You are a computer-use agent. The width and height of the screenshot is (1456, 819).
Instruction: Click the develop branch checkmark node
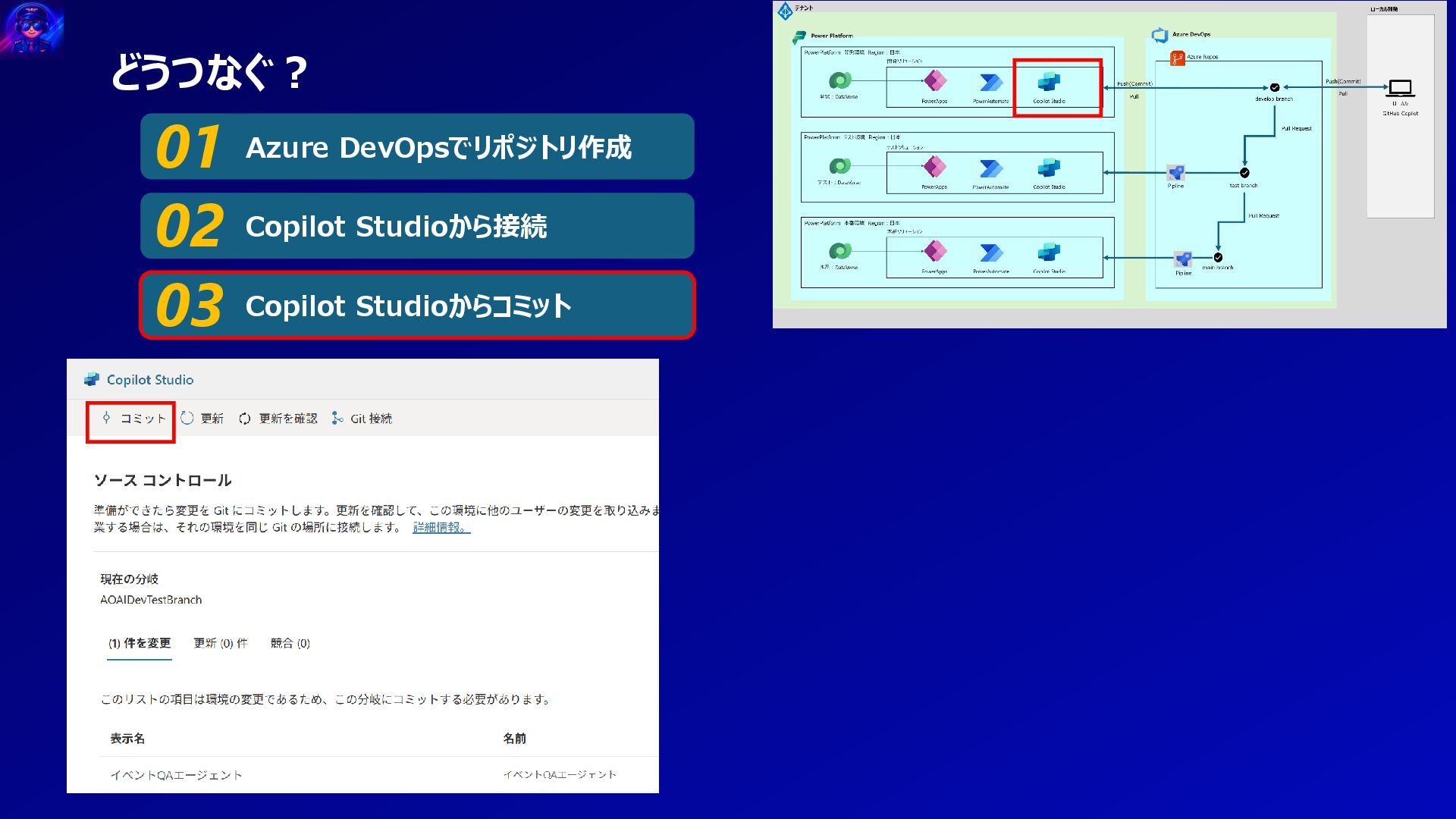[1275, 87]
